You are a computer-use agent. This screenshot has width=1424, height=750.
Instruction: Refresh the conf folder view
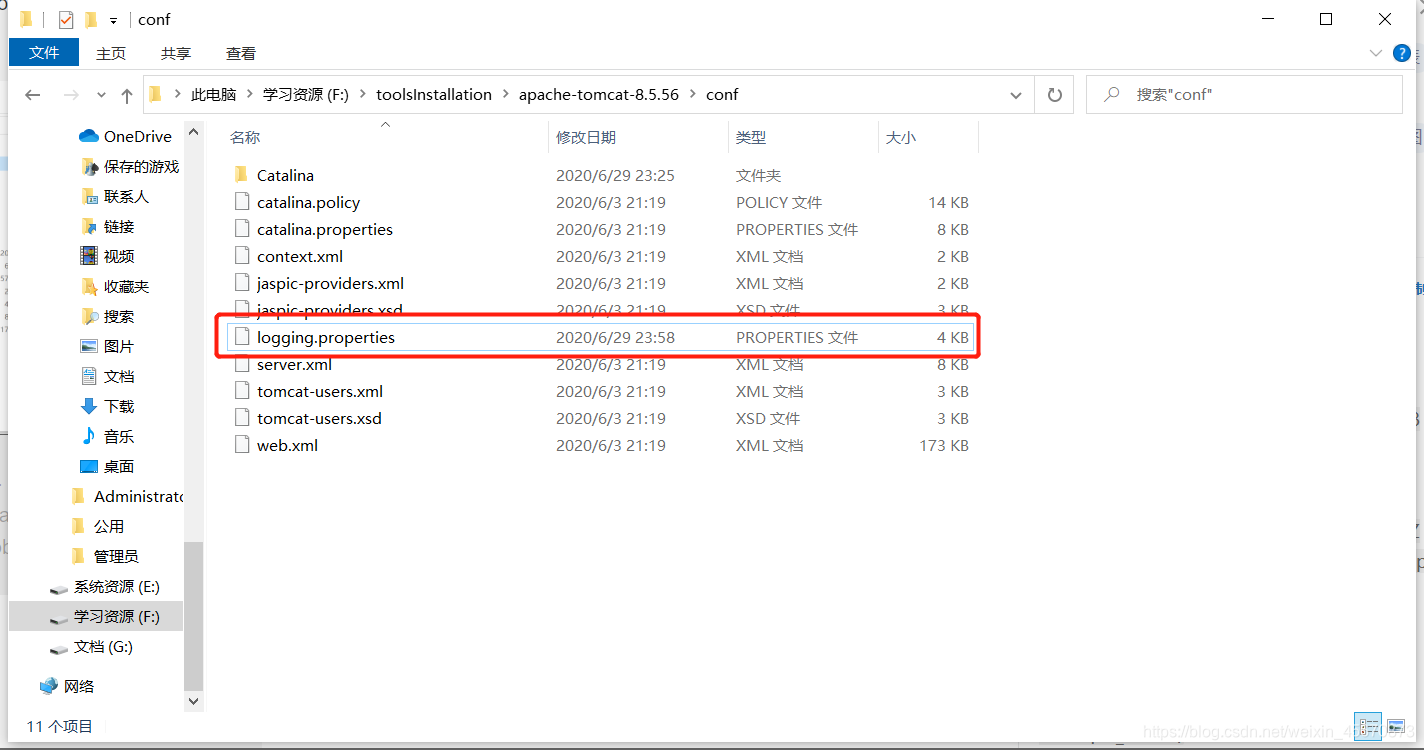pyautogui.click(x=1054, y=95)
